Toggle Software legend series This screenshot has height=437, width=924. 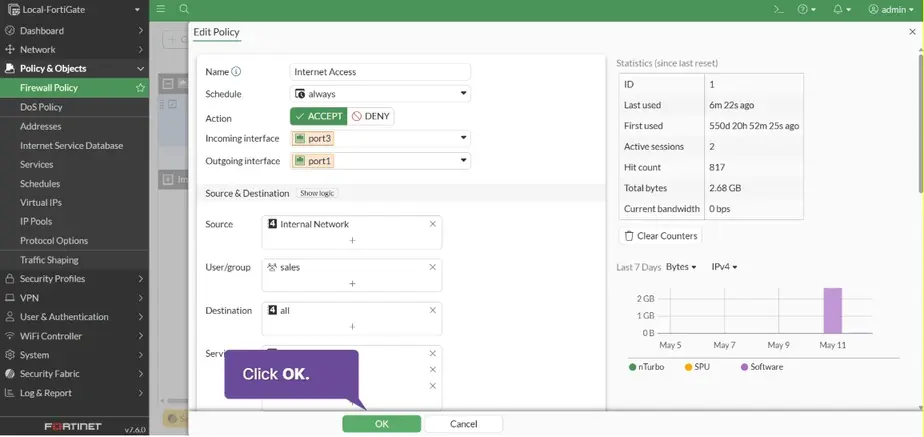click(761, 367)
